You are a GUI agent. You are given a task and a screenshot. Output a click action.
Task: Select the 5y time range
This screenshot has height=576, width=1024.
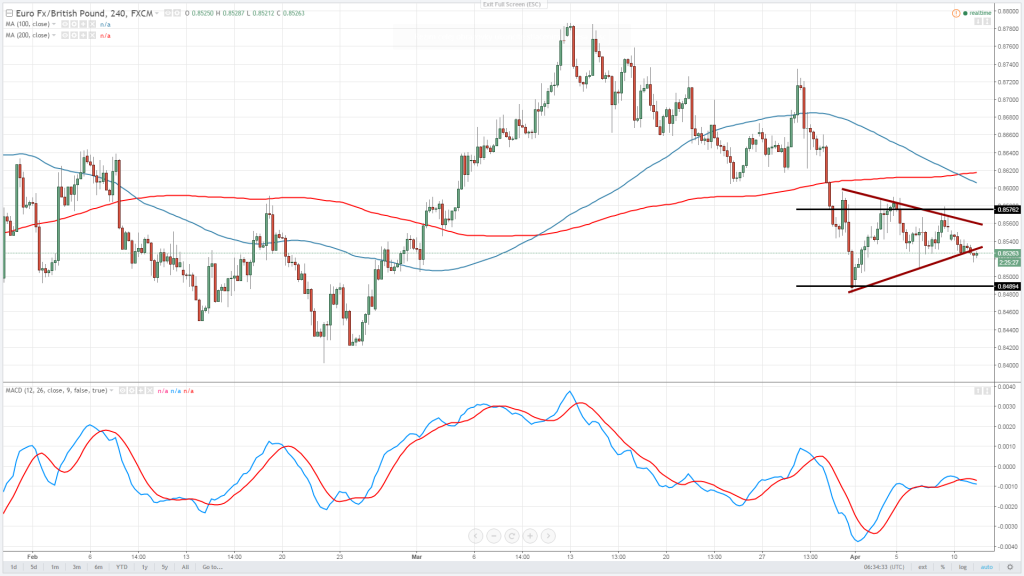coord(165,567)
